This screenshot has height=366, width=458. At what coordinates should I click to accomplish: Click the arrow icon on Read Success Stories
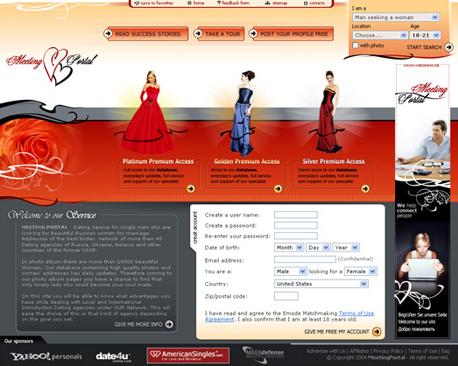pyautogui.click(x=108, y=33)
